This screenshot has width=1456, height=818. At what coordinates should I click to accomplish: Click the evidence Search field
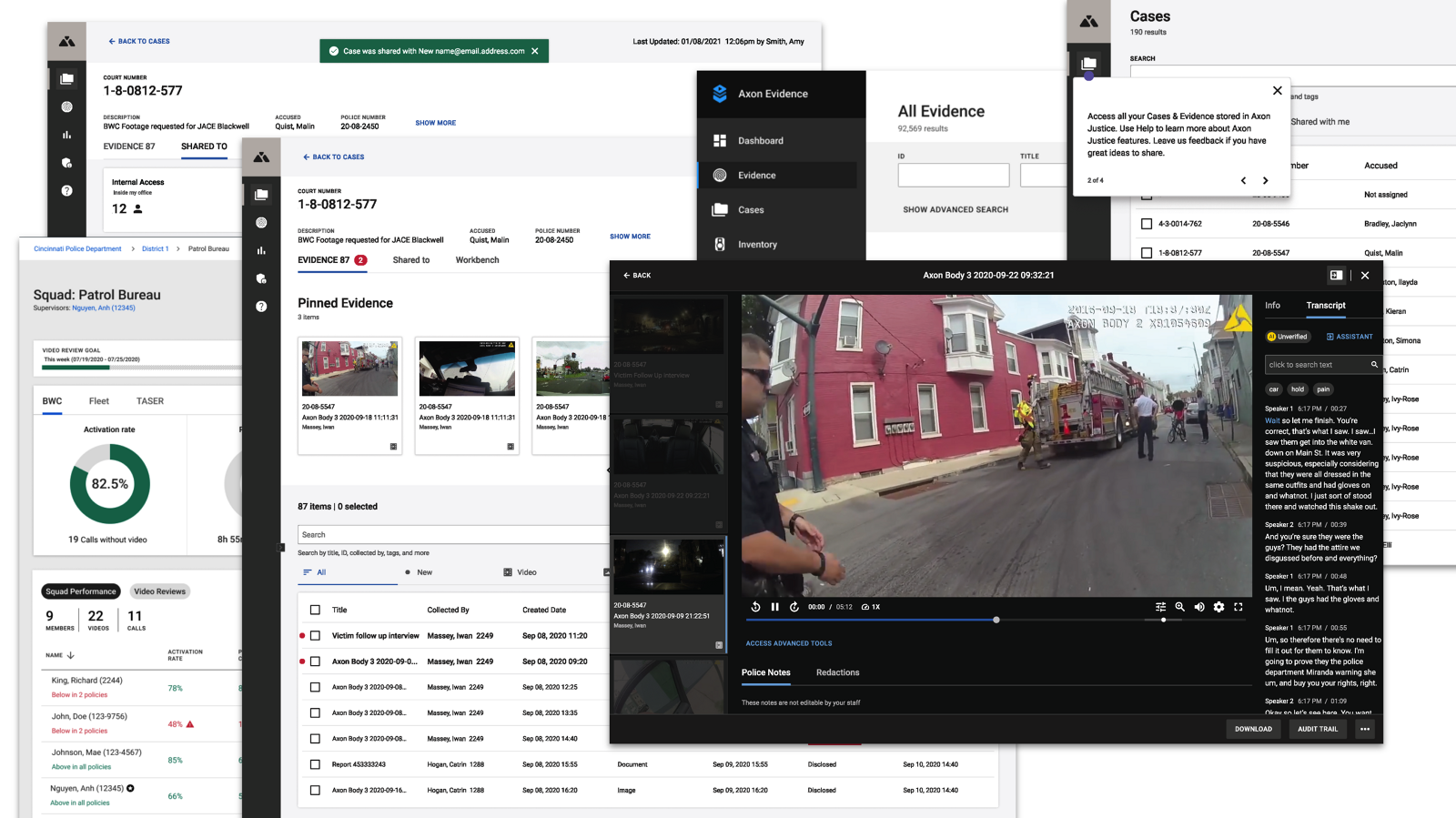[x=452, y=535]
